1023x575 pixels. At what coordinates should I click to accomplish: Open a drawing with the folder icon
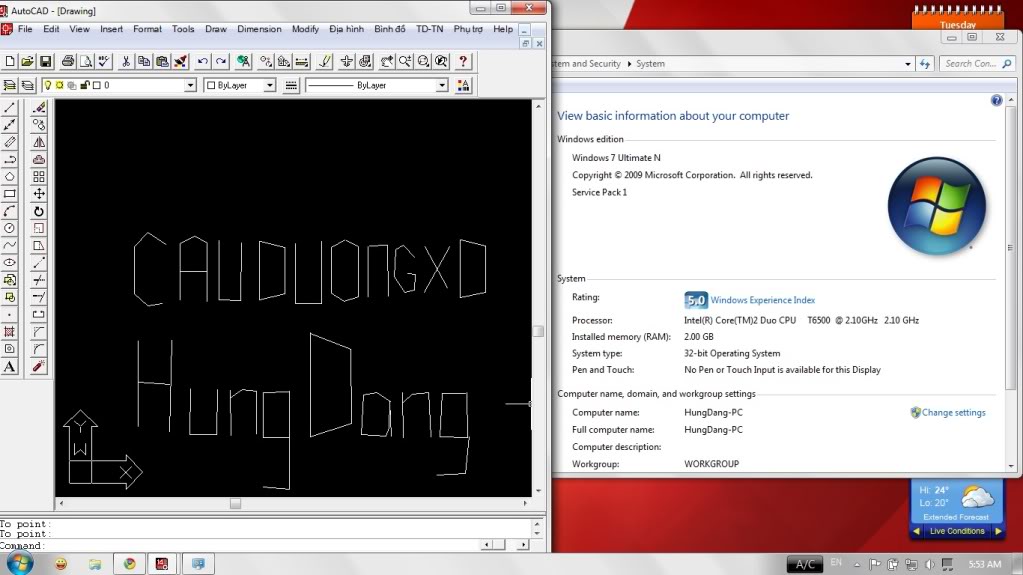27,61
